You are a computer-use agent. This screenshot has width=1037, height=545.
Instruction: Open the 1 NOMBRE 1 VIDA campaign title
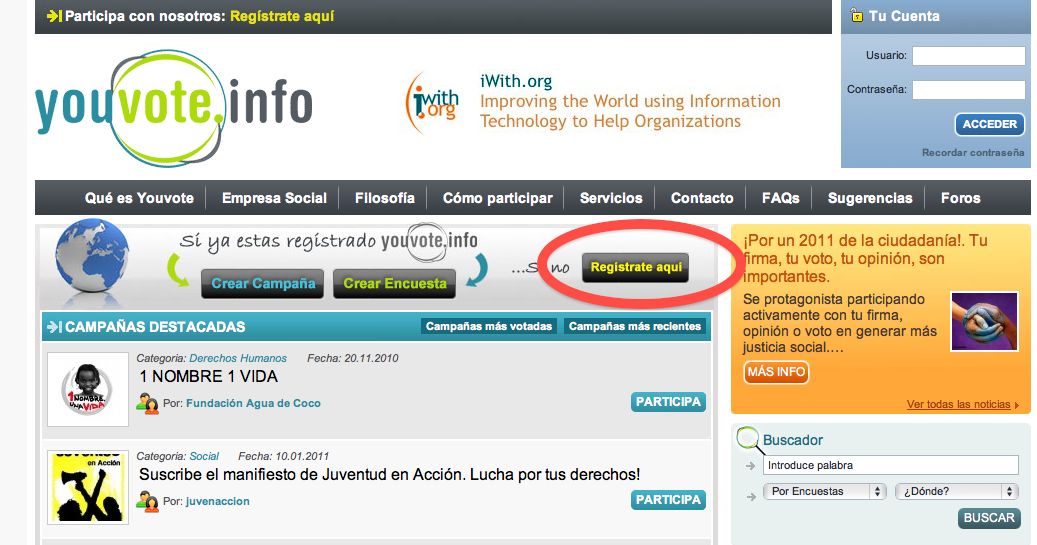click(208, 376)
